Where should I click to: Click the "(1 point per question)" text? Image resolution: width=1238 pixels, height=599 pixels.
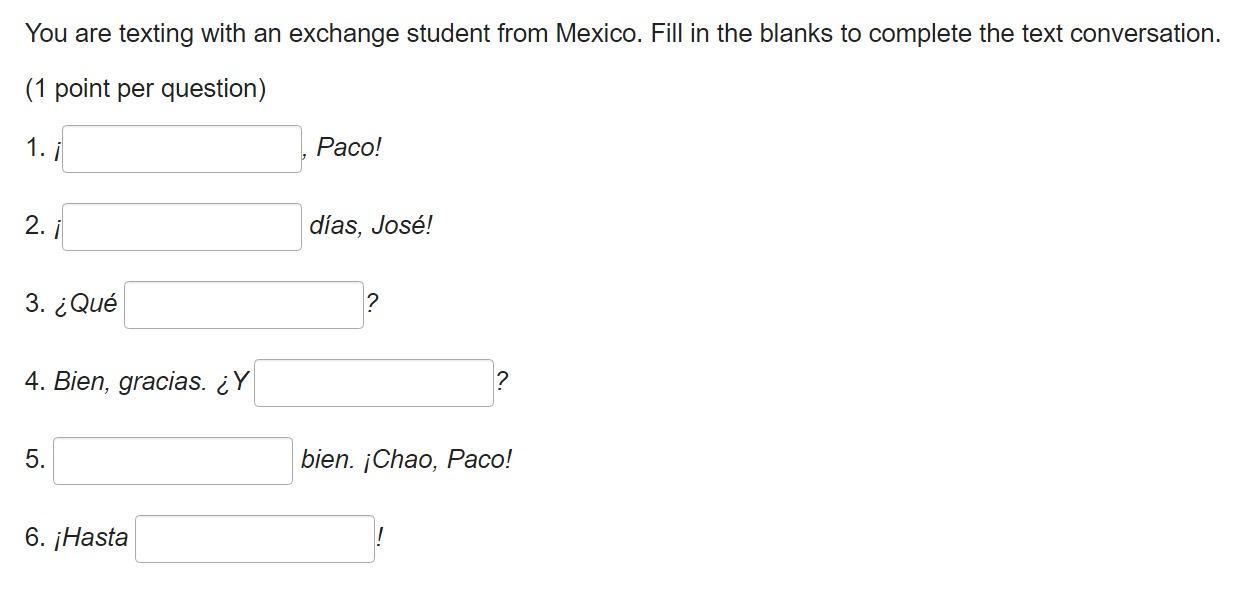(x=146, y=89)
